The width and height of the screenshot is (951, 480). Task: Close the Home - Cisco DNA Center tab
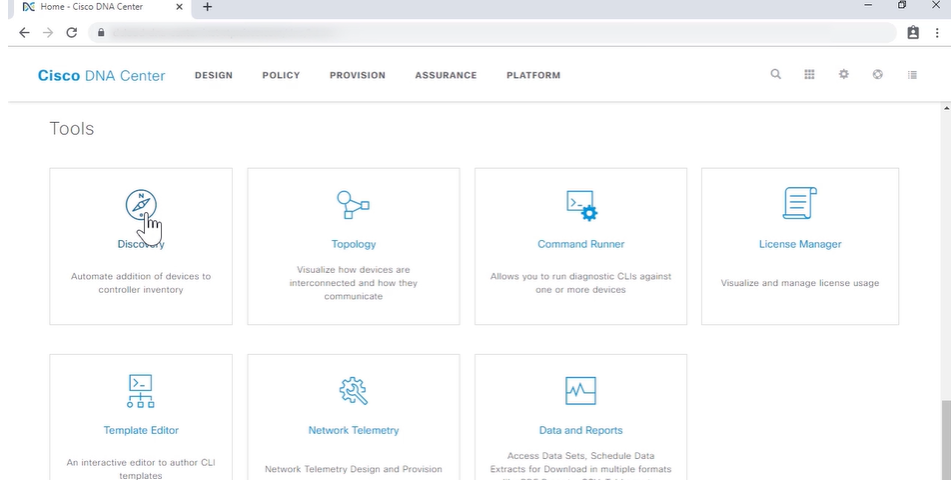pyautogui.click(x=179, y=7)
